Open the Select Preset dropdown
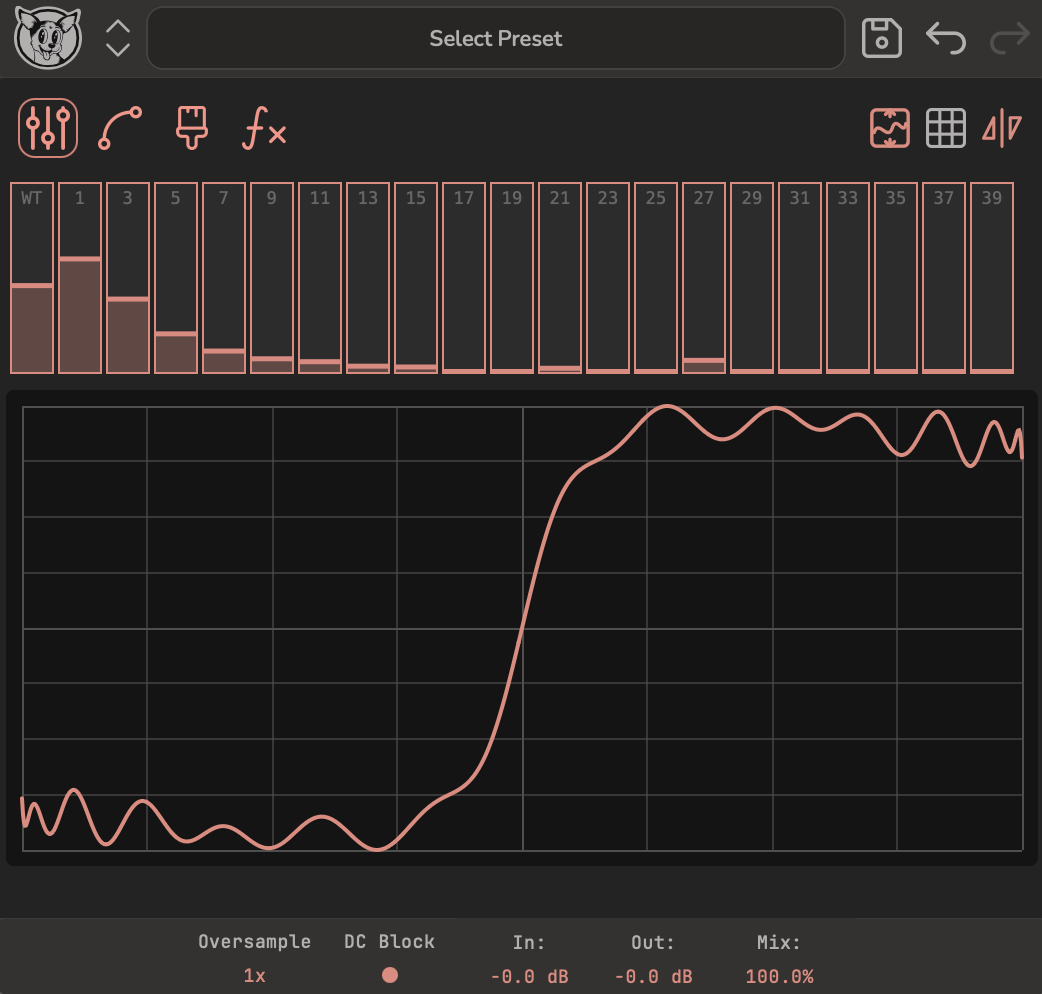 496,38
